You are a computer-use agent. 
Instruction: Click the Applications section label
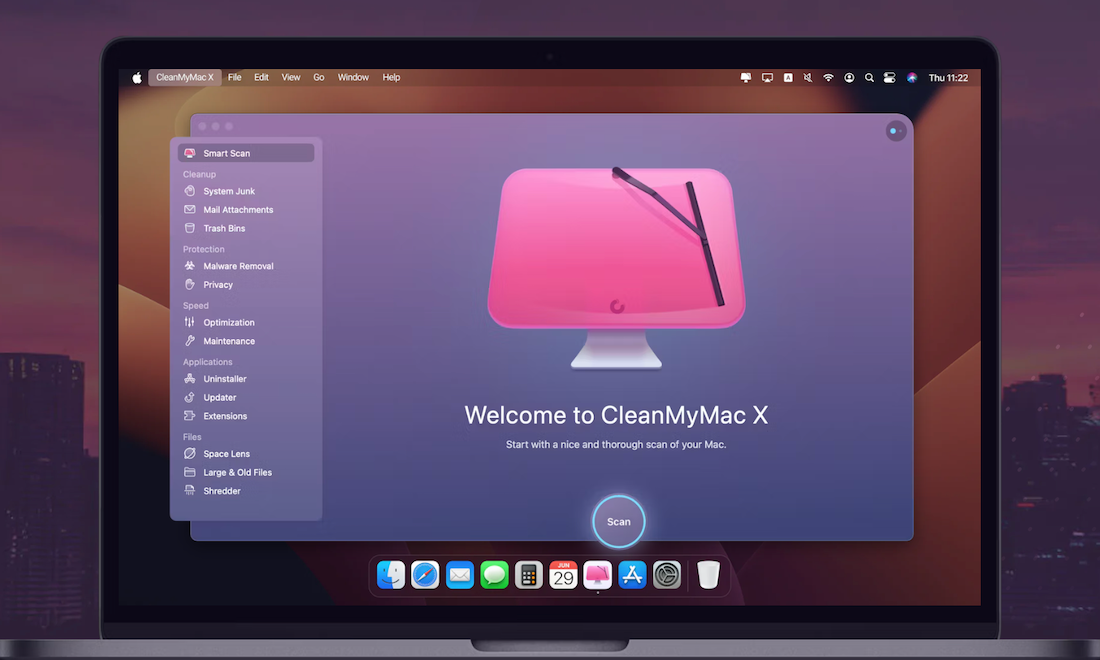click(208, 362)
